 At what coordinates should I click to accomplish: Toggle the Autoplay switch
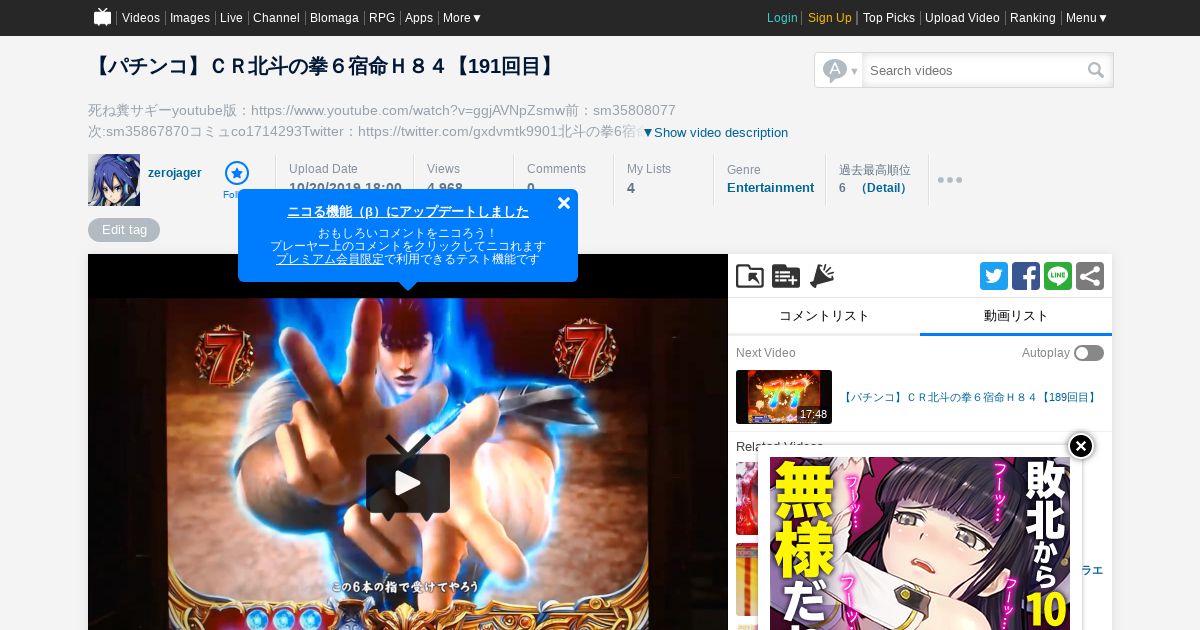[1089, 353]
